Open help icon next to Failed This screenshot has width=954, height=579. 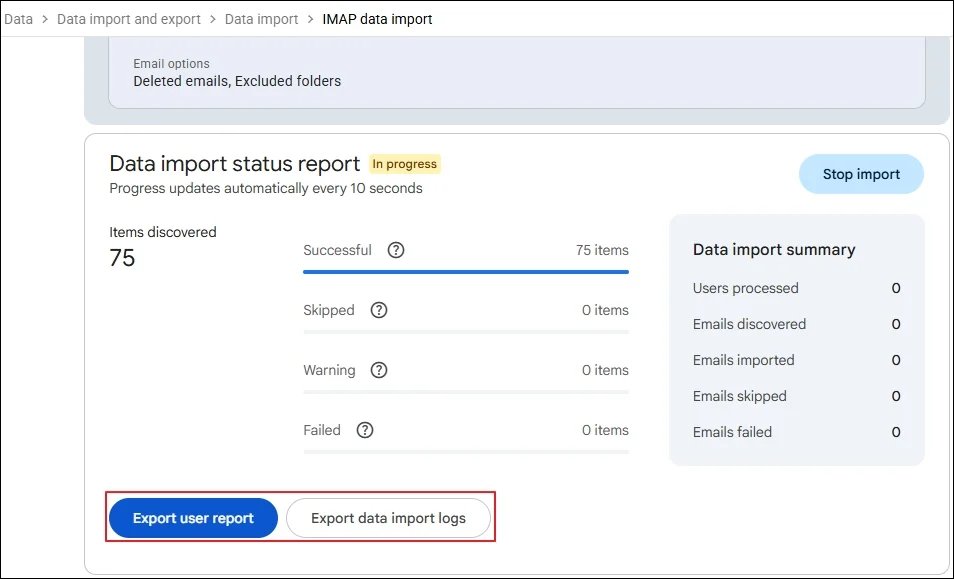coord(365,430)
